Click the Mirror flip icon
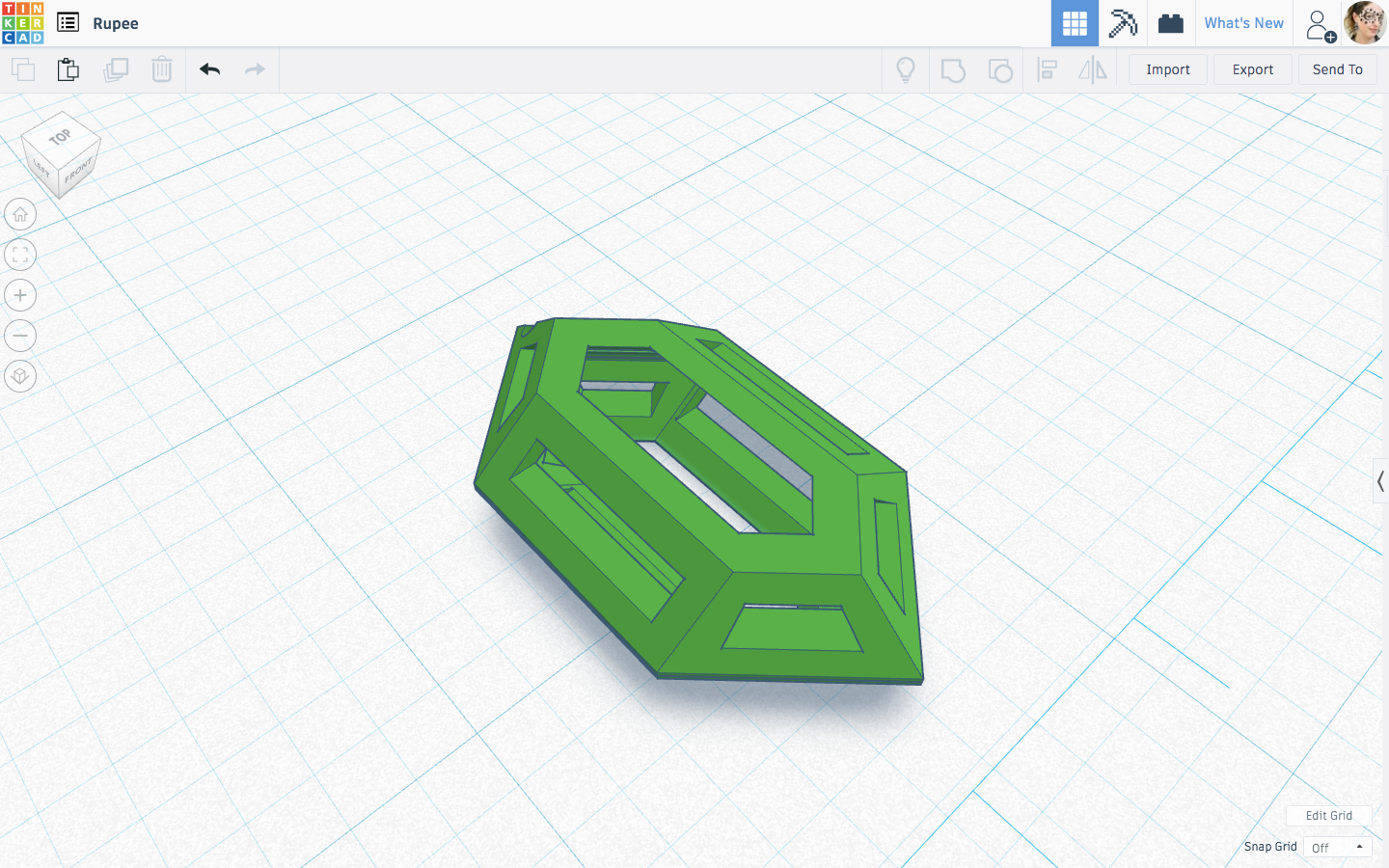 [1093, 69]
